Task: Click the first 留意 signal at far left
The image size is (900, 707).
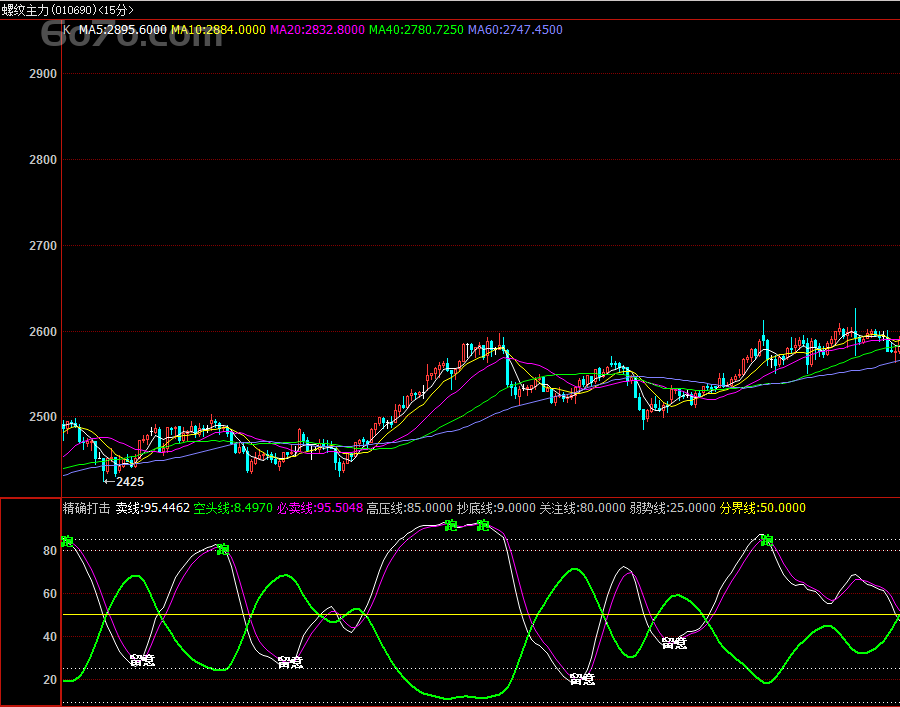Action: (142, 660)
